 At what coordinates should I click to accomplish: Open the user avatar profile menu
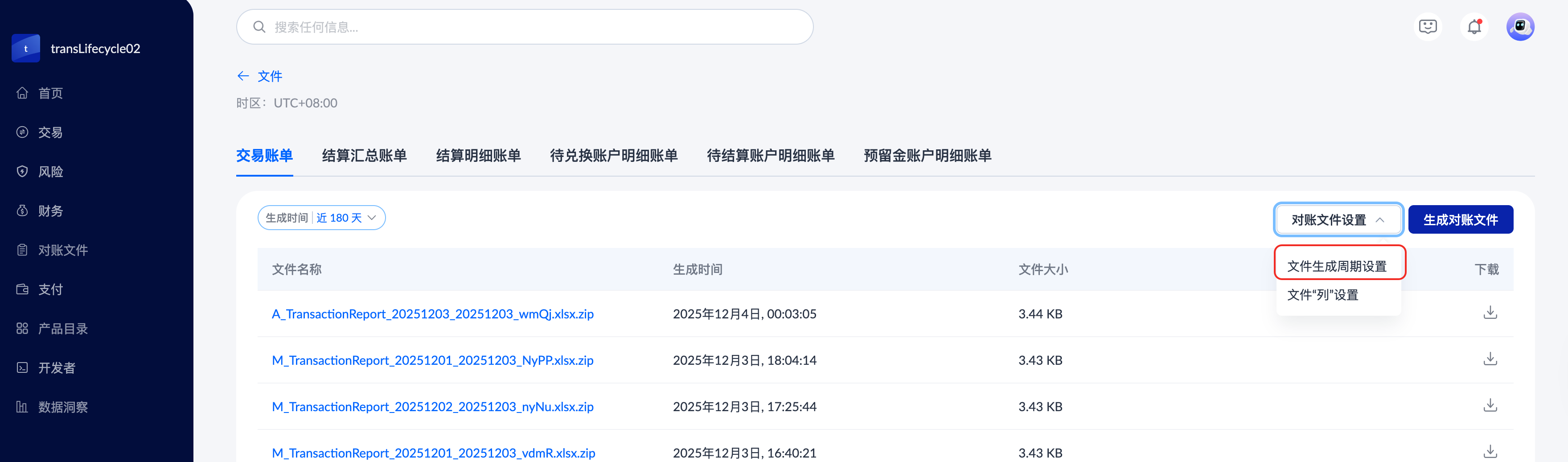pos(1520,27)
